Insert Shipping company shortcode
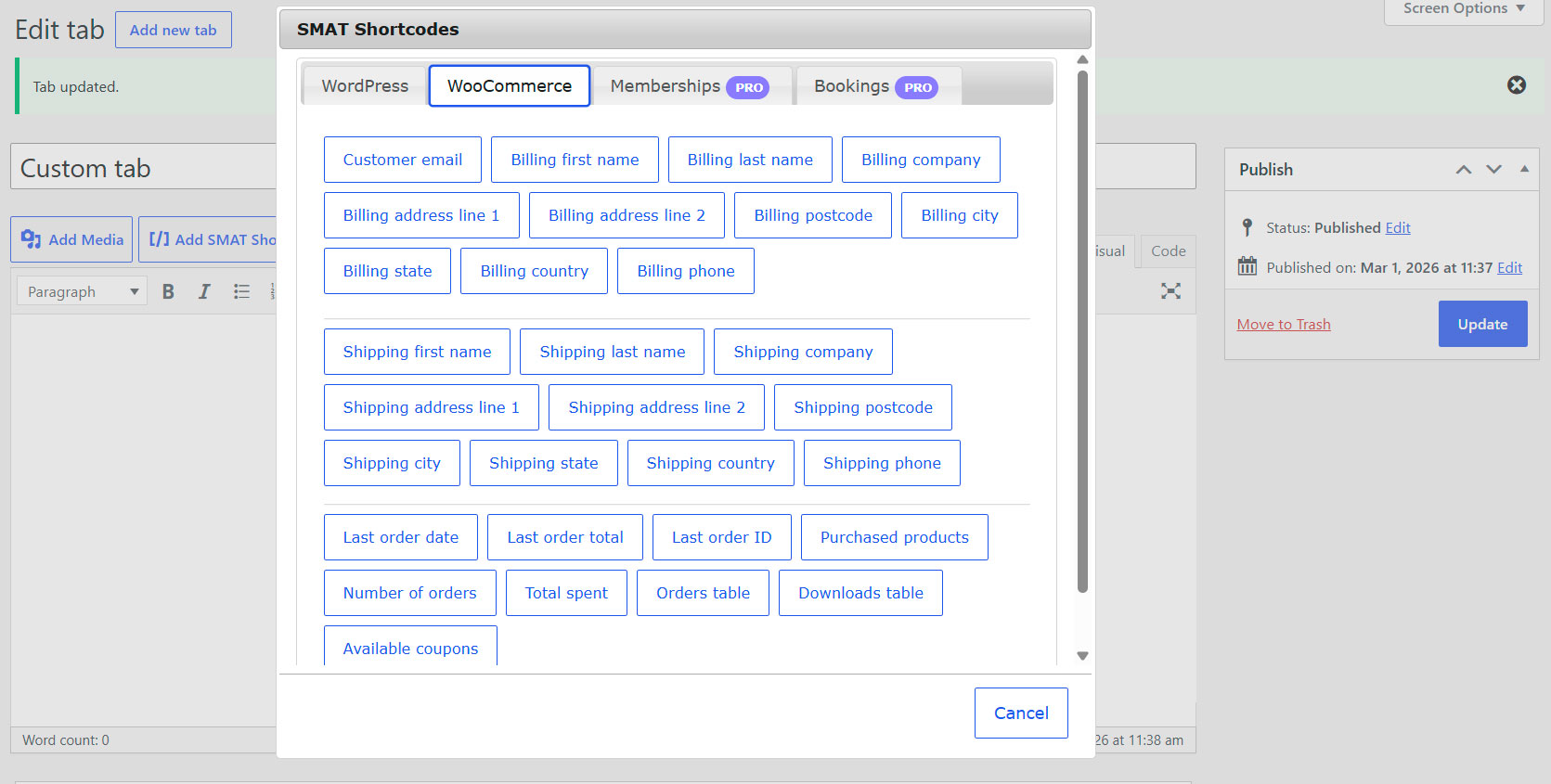This screenshot has width=1551, height=784. tap(803, 352)
